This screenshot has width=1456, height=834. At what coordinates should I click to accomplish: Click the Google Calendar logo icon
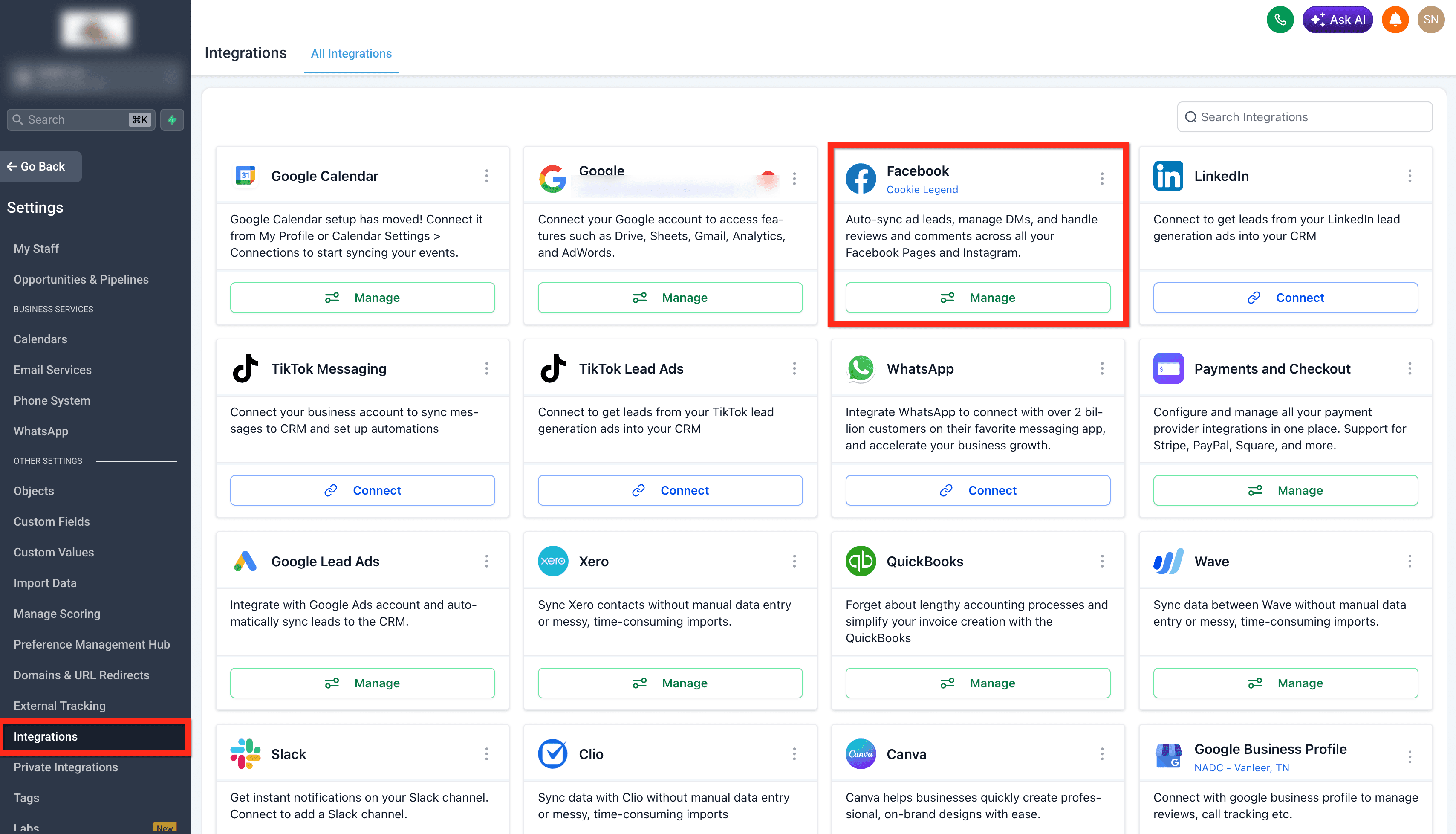coord(245,175)
